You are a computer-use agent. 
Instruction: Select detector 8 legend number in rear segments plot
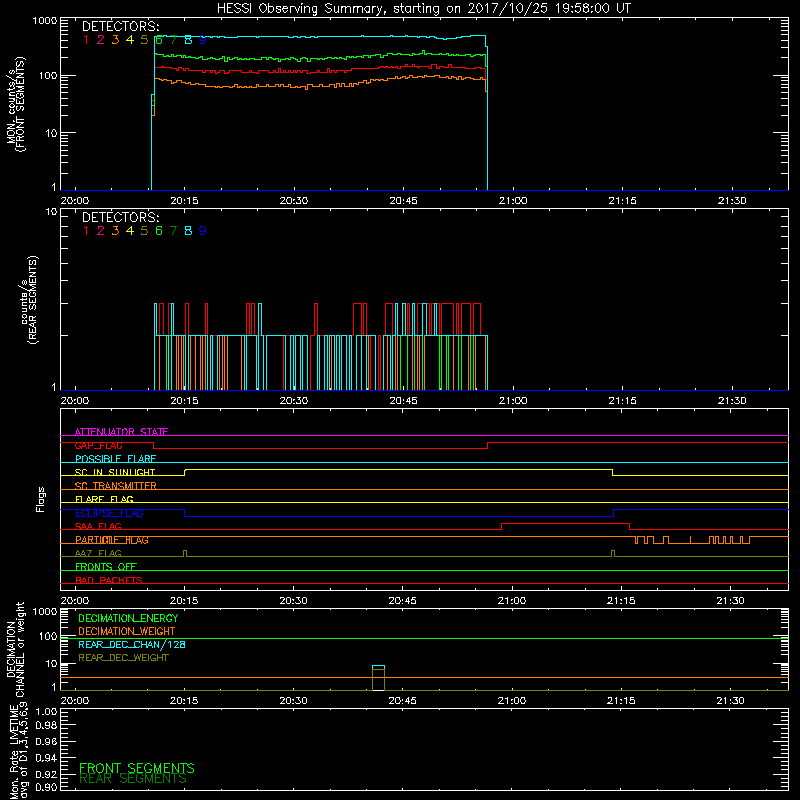[x=188, y=231]
